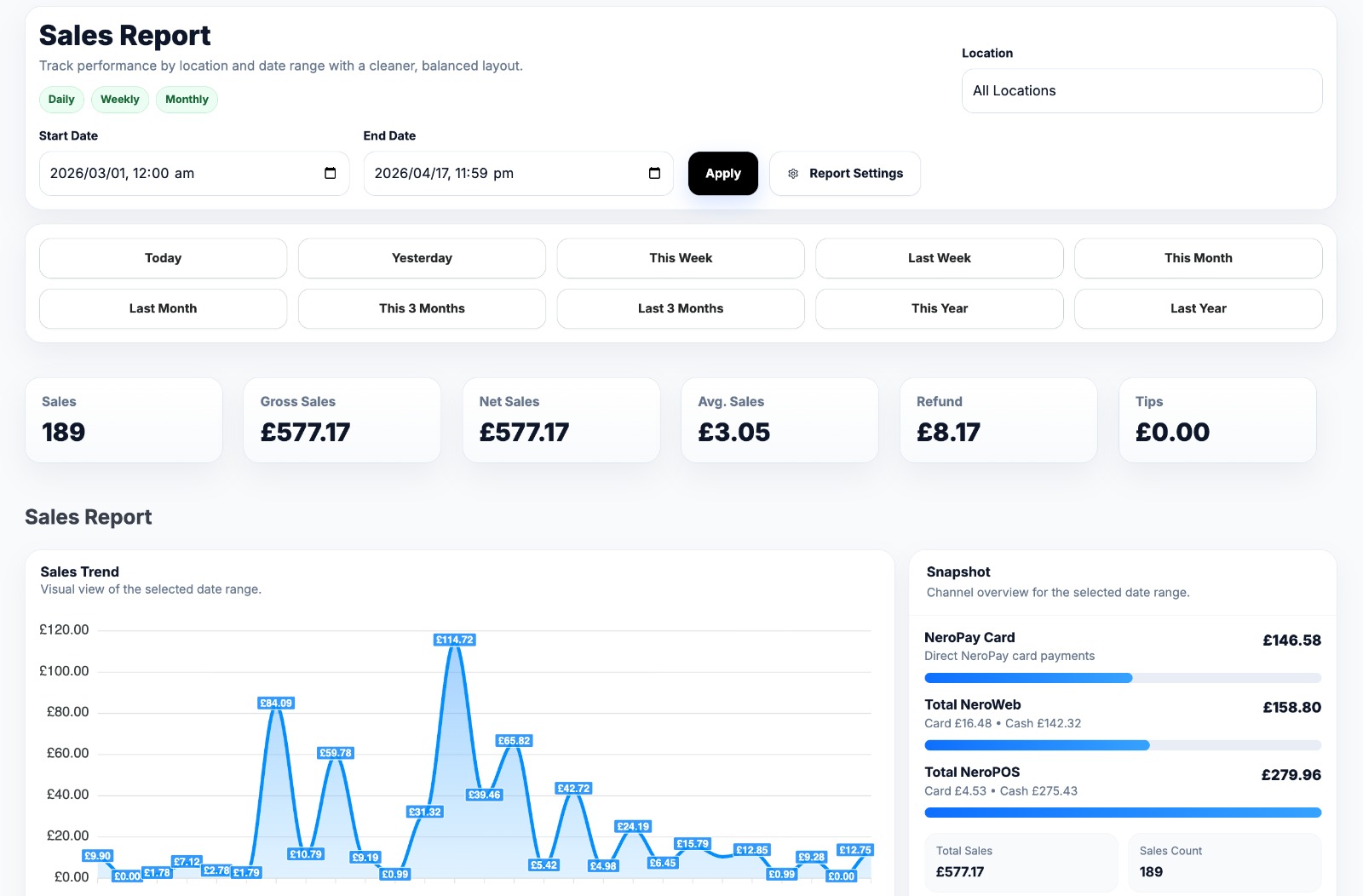Click the £114.72 peak data label
Image resolution: width=1363 pixels, height=896 pixels.
click(455, 640)
